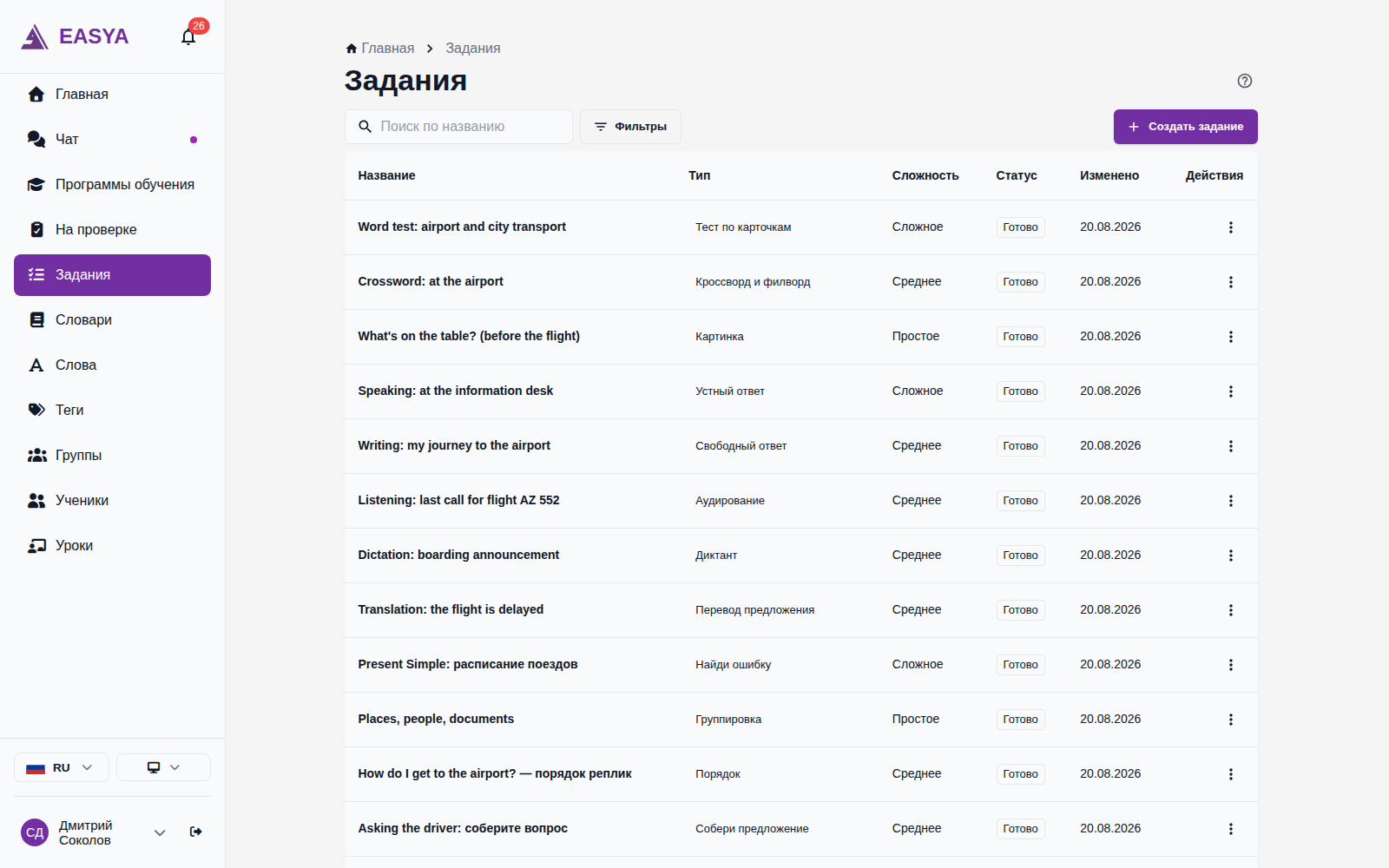Open the display theme dropdown
The width and height of the screenshot is (1389, 868).
click(163, 767)
